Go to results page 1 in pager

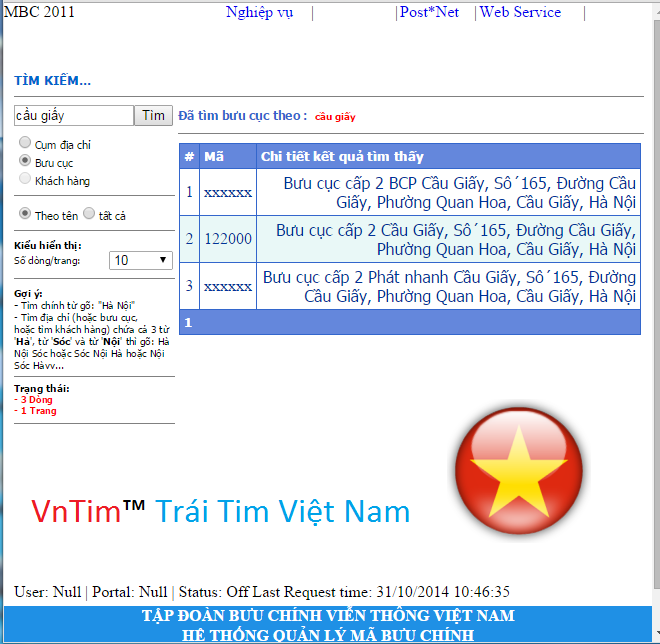pyautogui.click(x=188, y=323)
